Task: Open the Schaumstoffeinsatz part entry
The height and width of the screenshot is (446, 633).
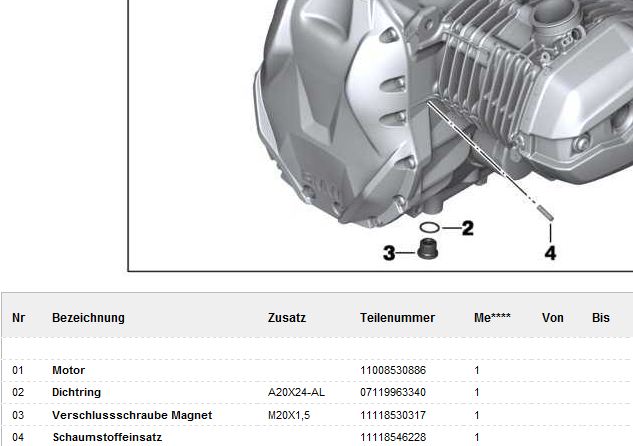Action: (x=107, y=437)
